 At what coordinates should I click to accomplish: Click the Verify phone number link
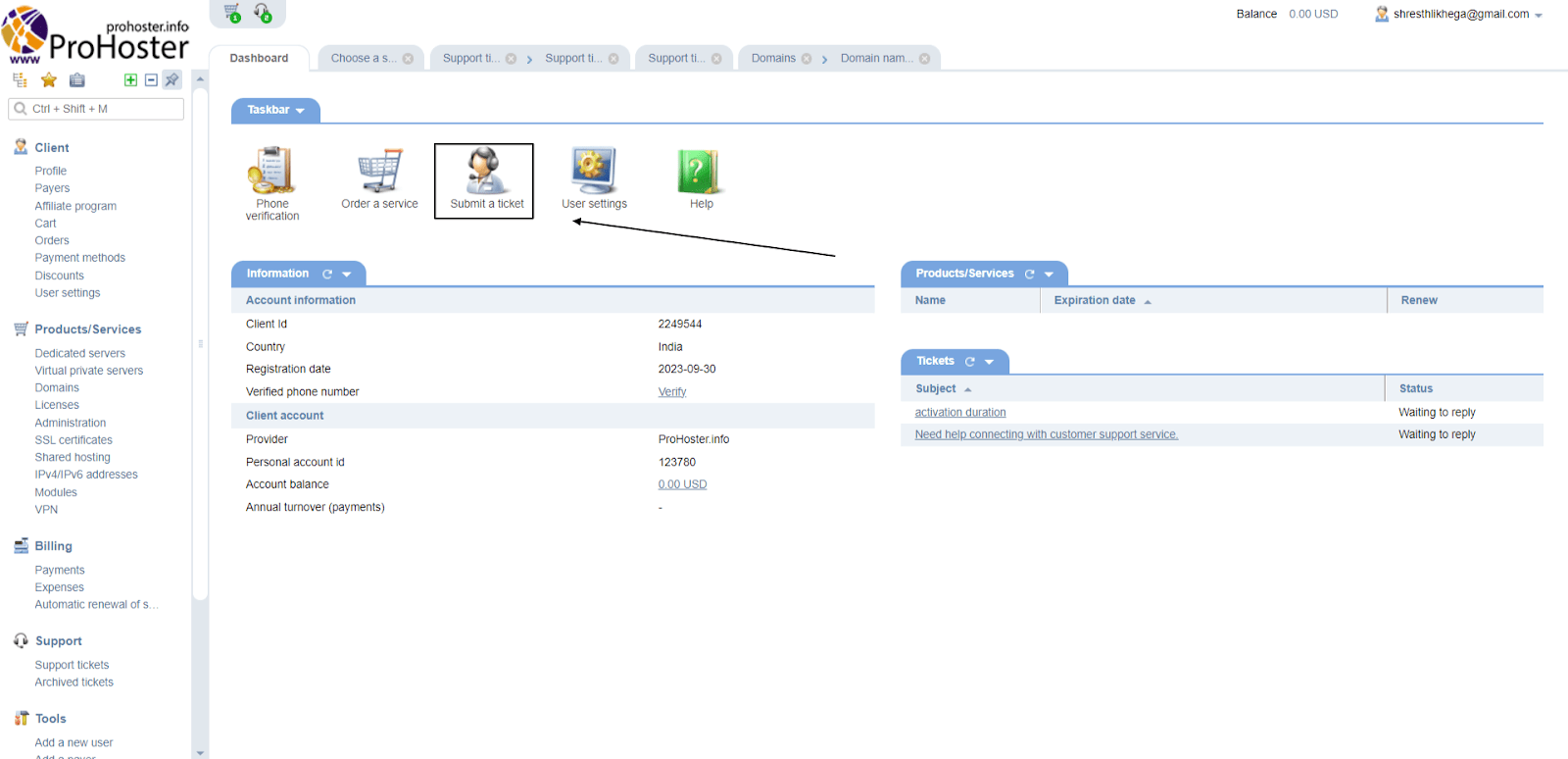pos(672,392)
